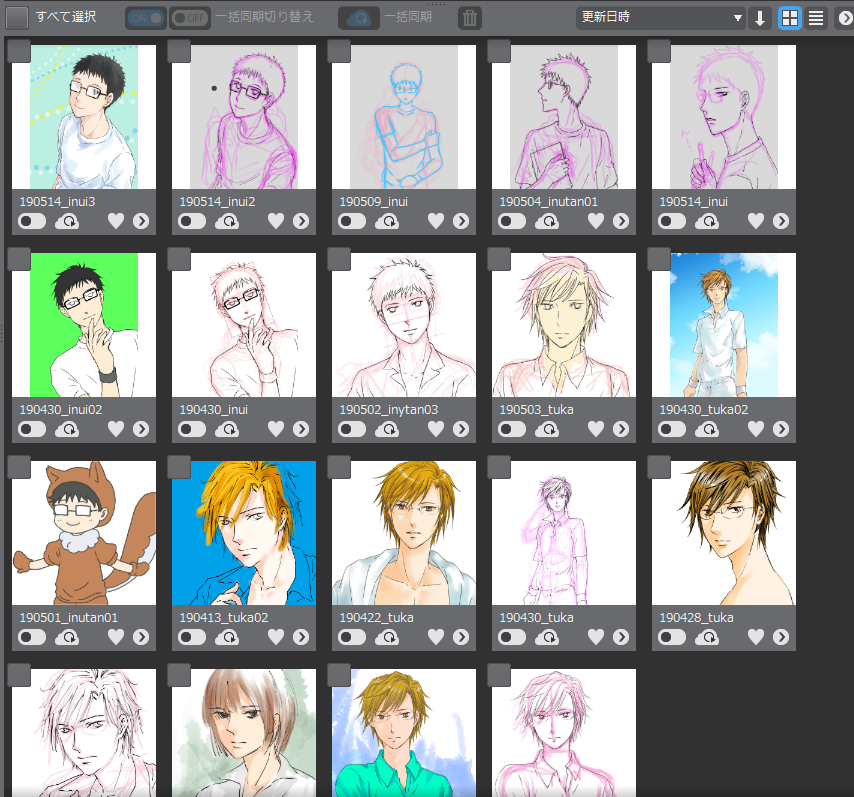Favorite the 190514_inui3 artwork with heart
This screenshot has height=797, width=854.
tap(116, 221)
